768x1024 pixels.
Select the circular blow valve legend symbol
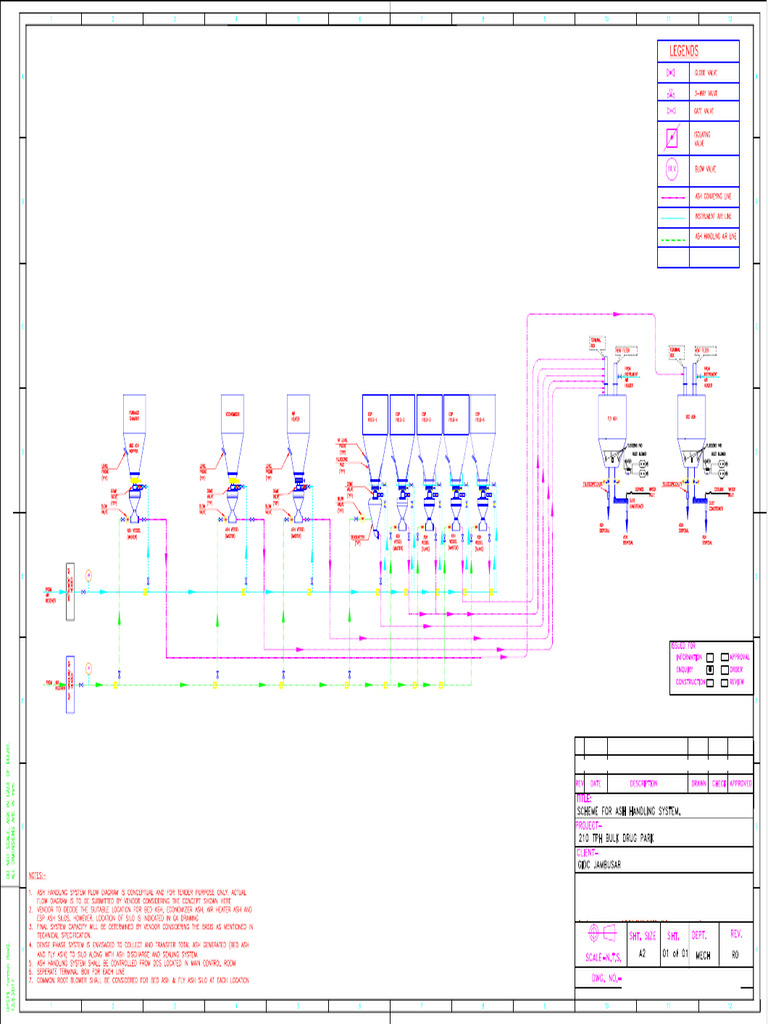[x=672, y=169]
